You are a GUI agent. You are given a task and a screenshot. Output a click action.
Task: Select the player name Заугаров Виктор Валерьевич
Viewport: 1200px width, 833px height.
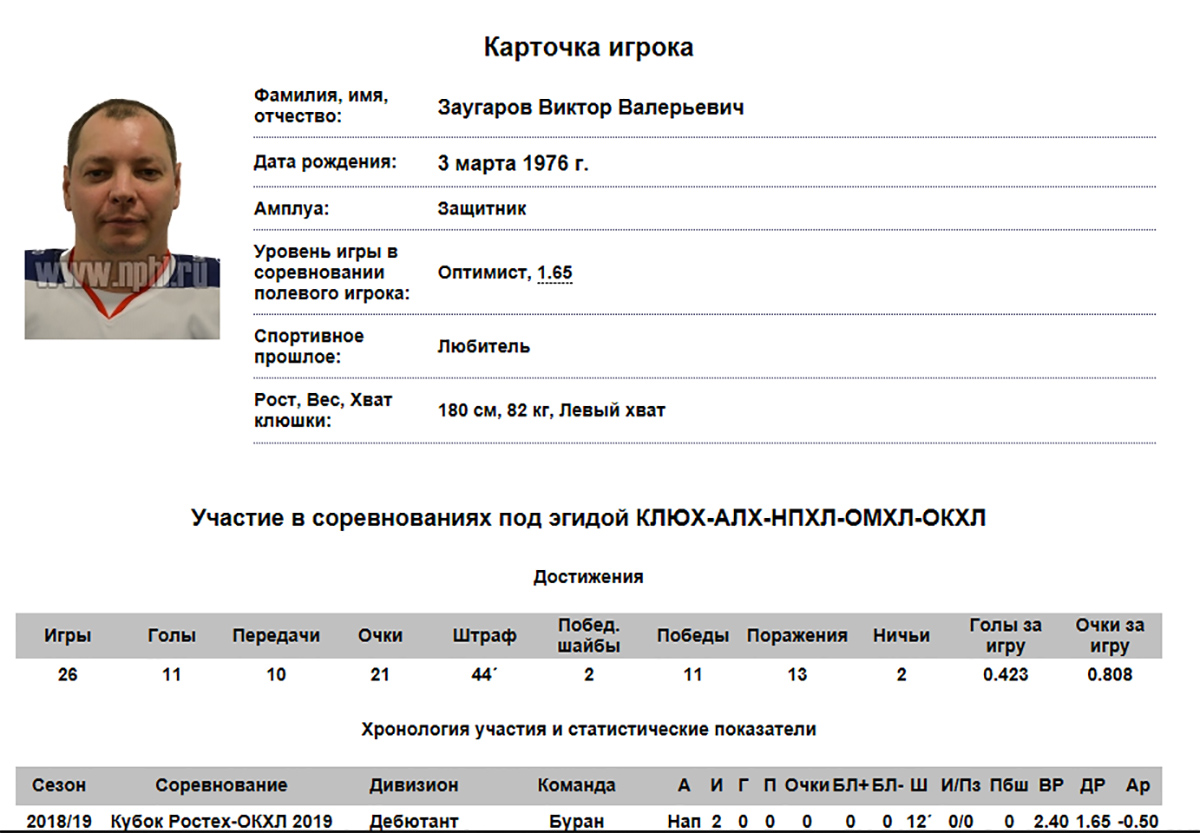590,107
